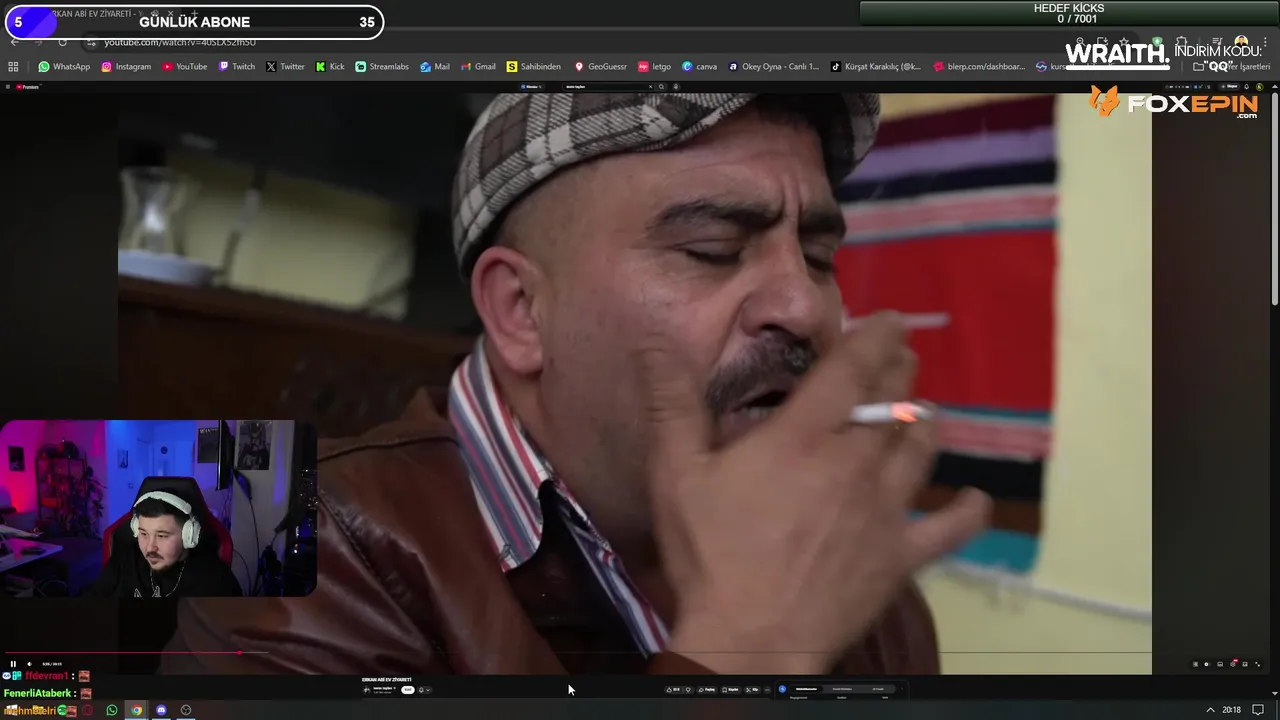Open the letgo bookmark
This screenshot has height=720, width=1280.
[x=655, y=66]
